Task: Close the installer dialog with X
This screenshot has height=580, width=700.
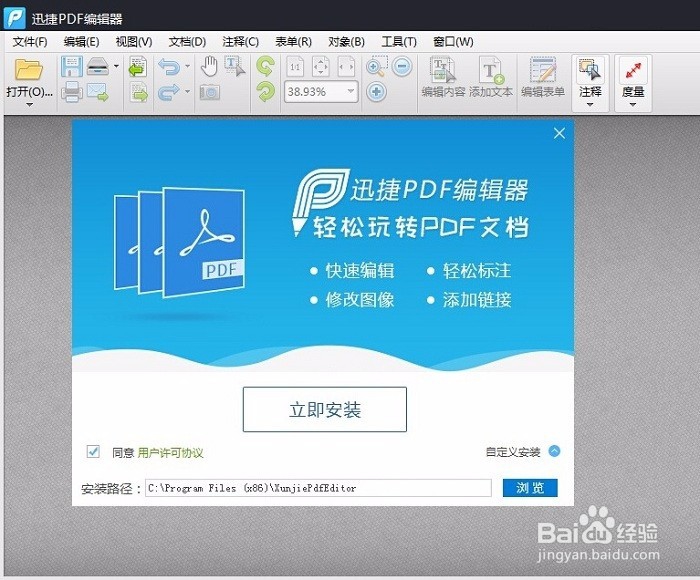Action: pos(559,133)
